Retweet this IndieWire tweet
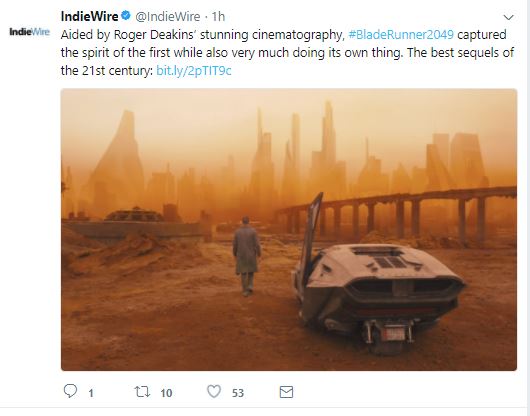This screenshot has height=416, width=530. (x=142, y=392)
